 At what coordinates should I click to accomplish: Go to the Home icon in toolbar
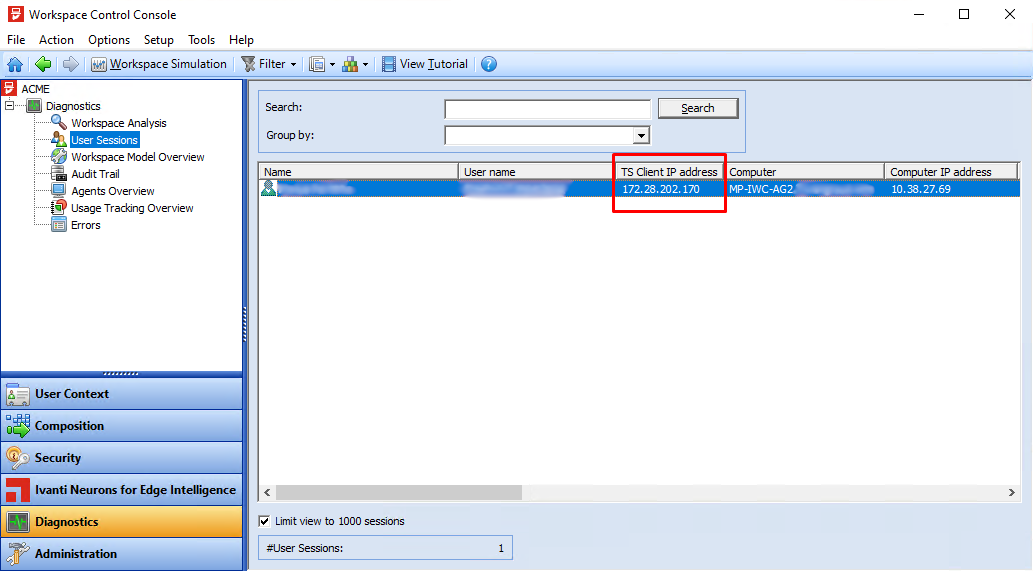[15, 64]
